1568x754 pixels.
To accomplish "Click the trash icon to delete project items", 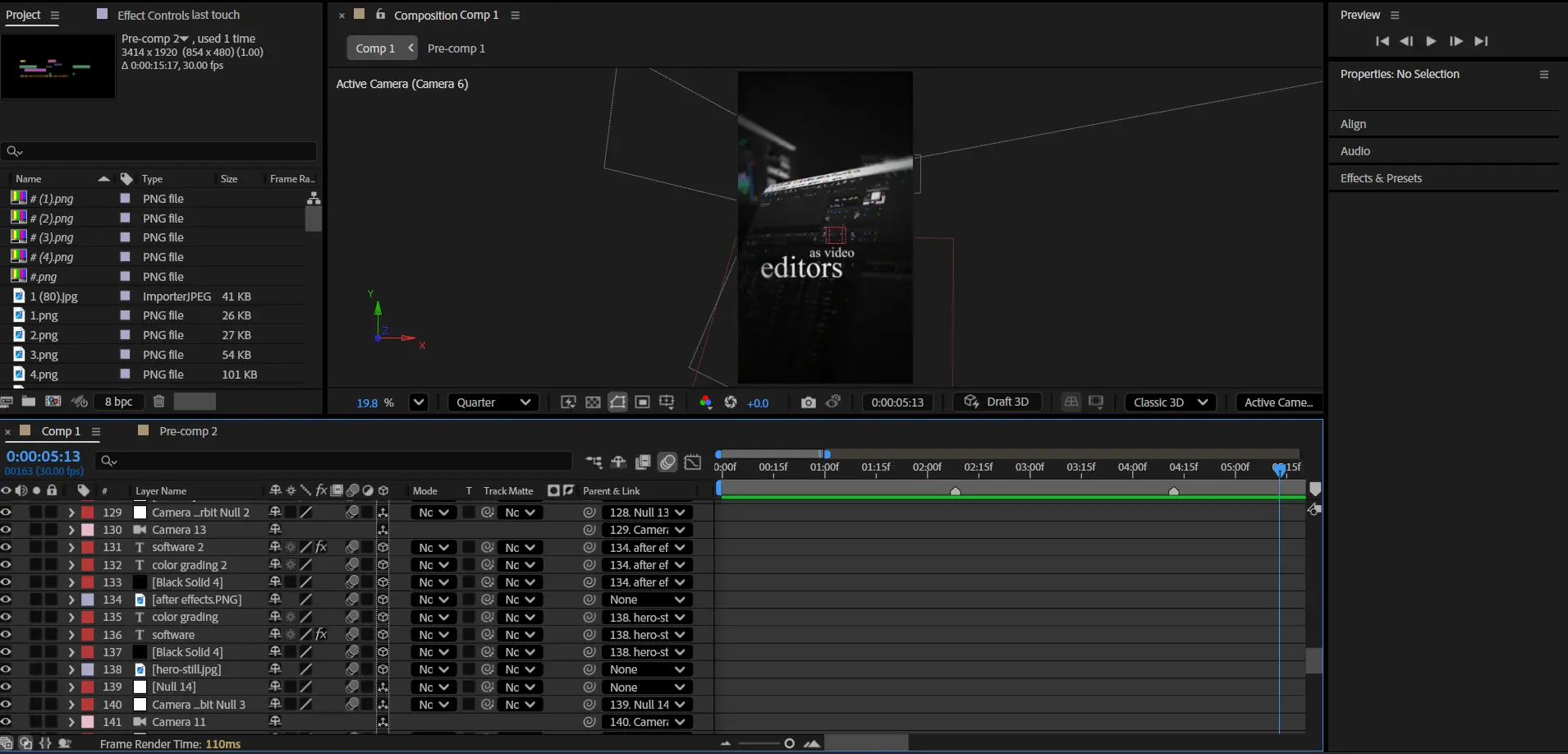I will coord(159,402).
